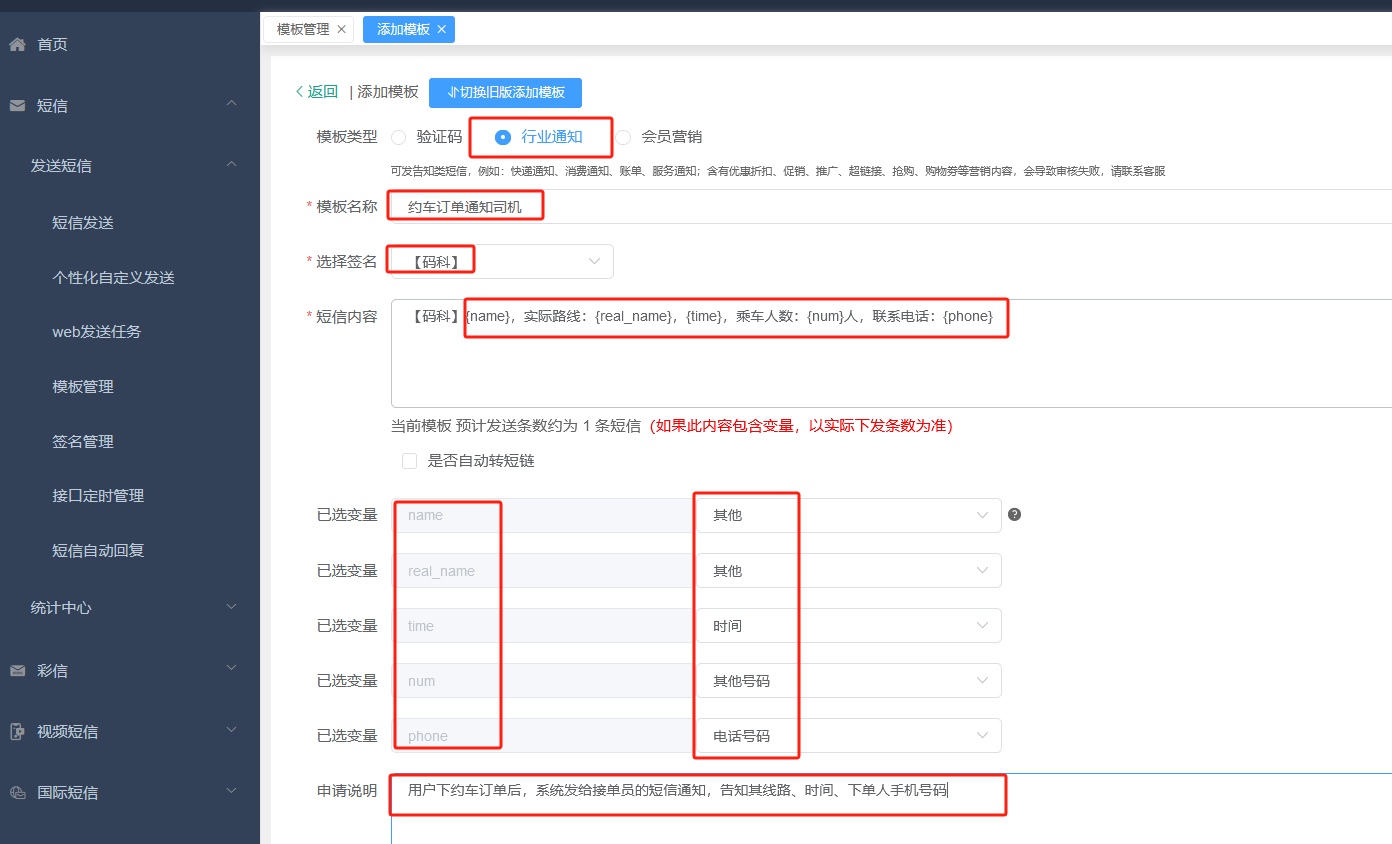Open the 电话号码 dropdown for variable phone

coord(849,736)
